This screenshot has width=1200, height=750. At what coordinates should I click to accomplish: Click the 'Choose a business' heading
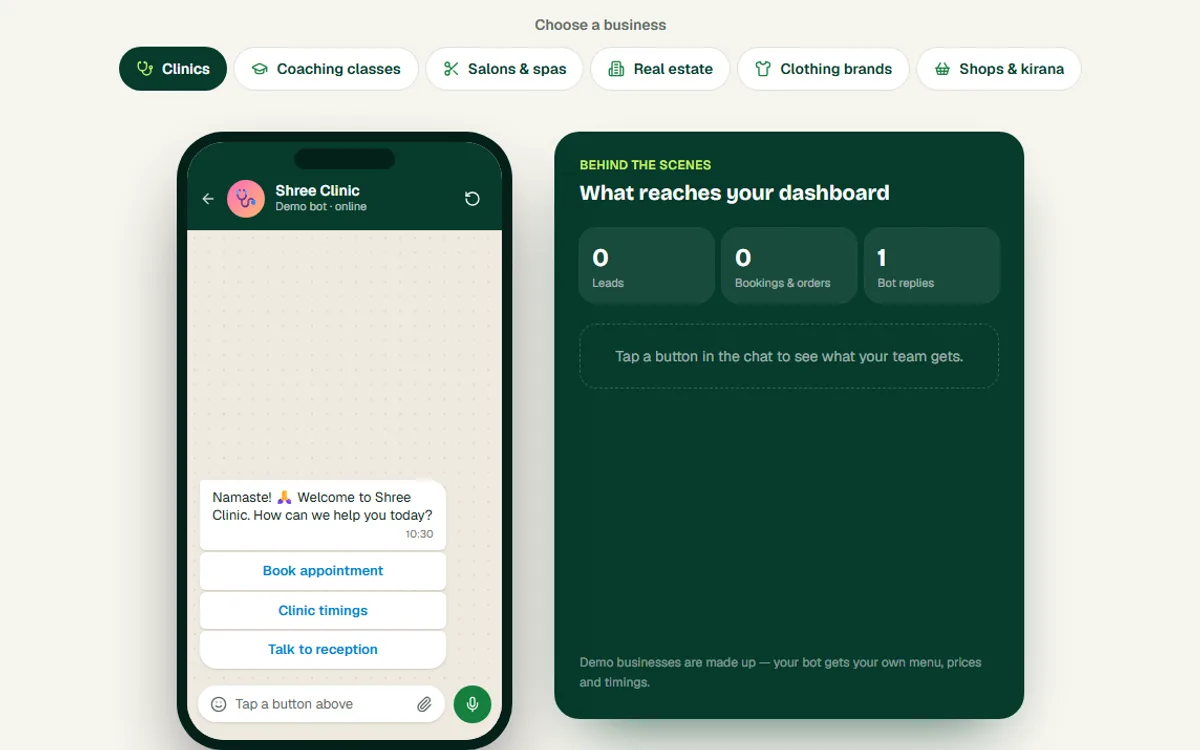(600, 25)
